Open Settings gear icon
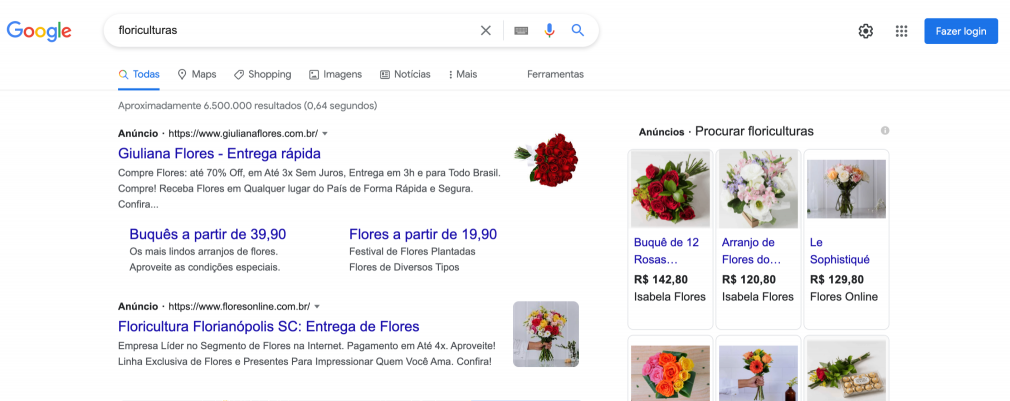This screenshot has height=401, width=1010. coord(866,31)
